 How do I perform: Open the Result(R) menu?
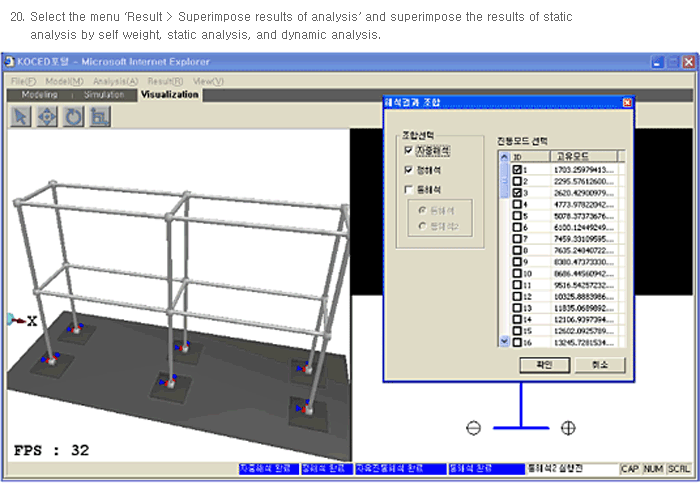coord(165,80)
